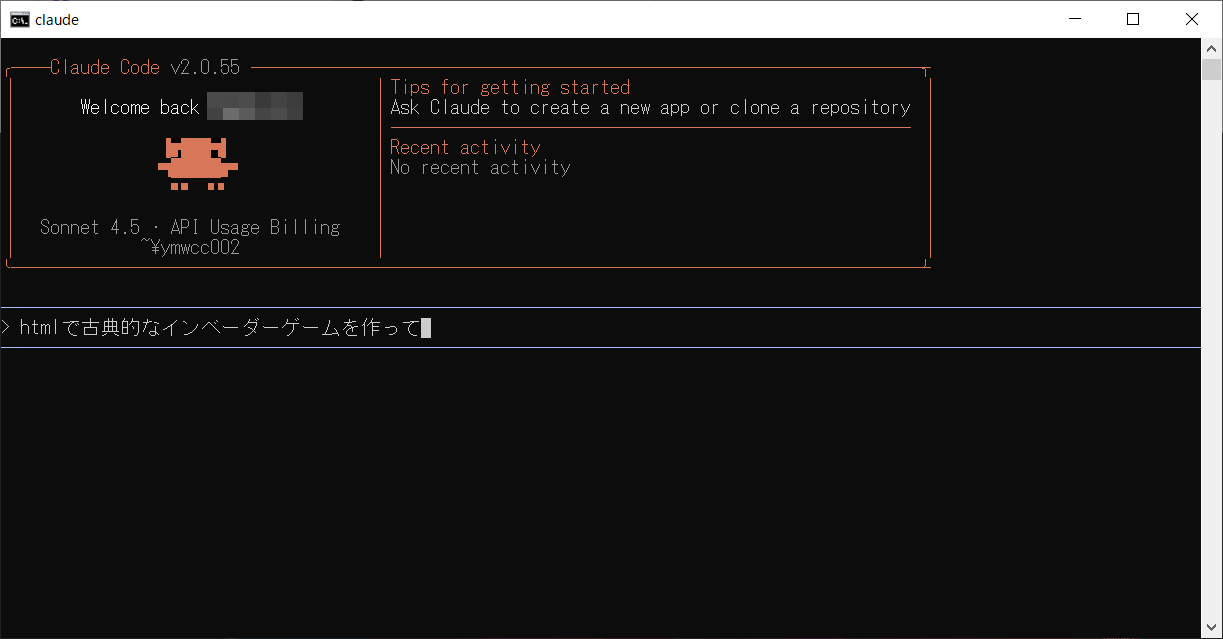1223x639 pixels.
Task: Click the vertical scrollbar thumb
Action: 1211,70
